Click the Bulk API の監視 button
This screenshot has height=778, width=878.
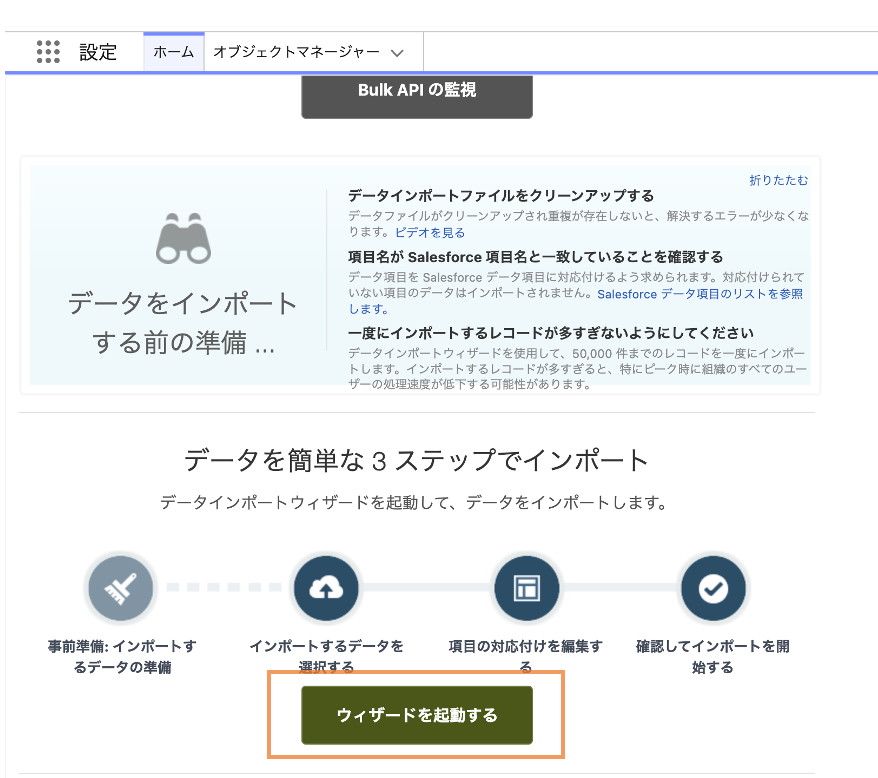pos(417,94)
